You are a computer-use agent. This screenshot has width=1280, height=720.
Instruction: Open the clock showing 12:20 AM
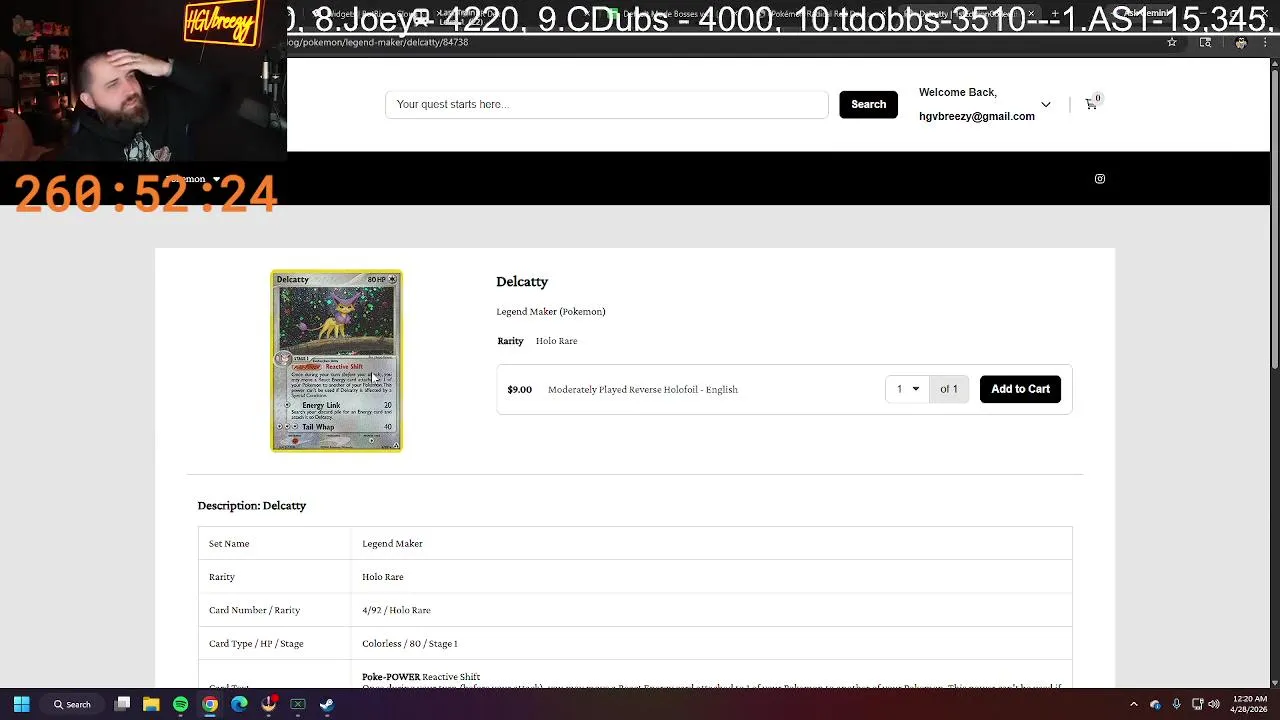1250,704
